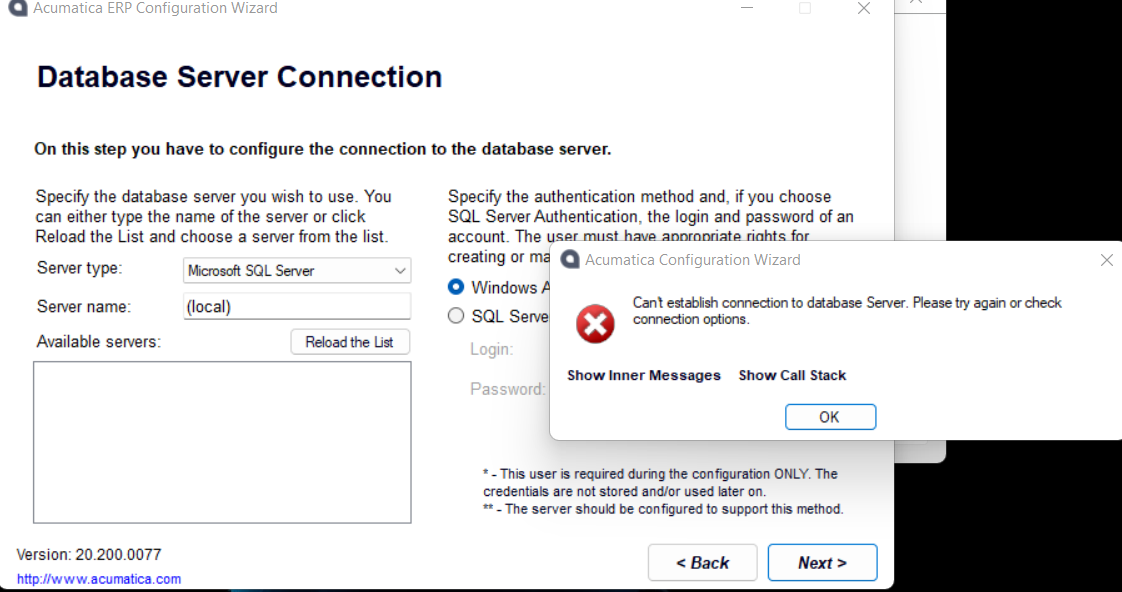Click the OK button in error dialog
Viewport: 1122px width, 592px height.
[830, 417]
